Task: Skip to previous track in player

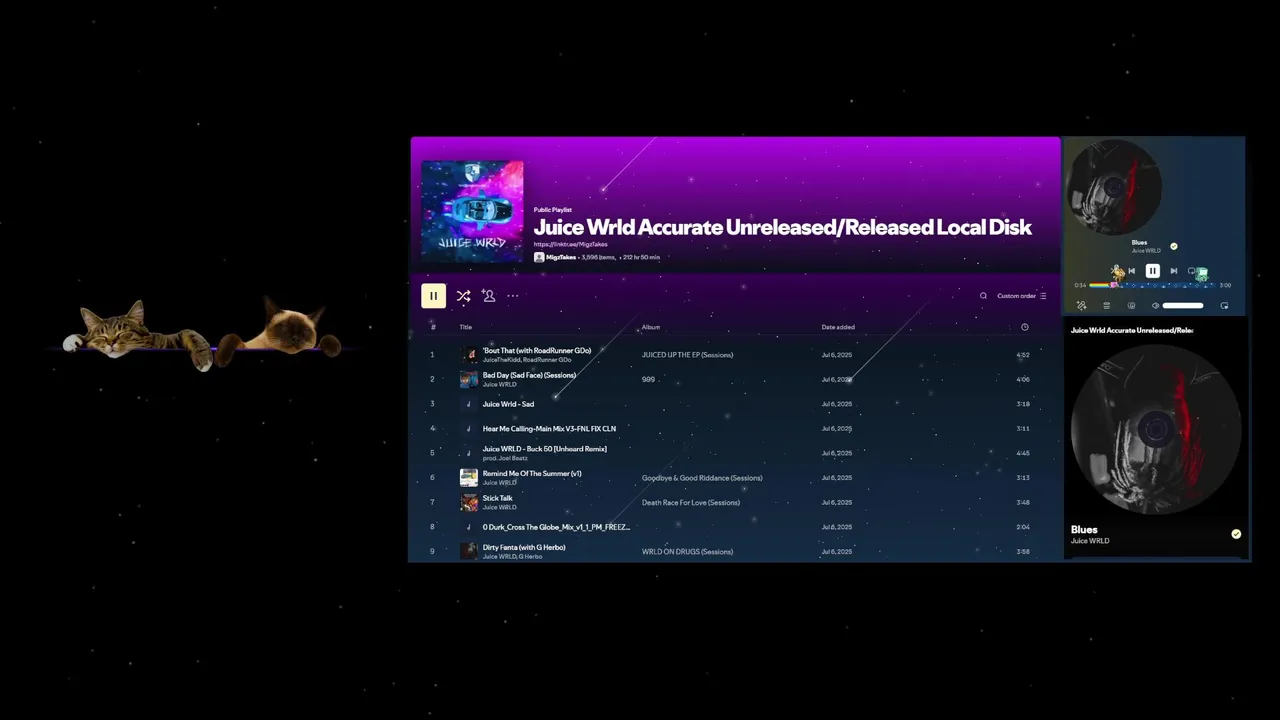Action: click(1131, 271)
